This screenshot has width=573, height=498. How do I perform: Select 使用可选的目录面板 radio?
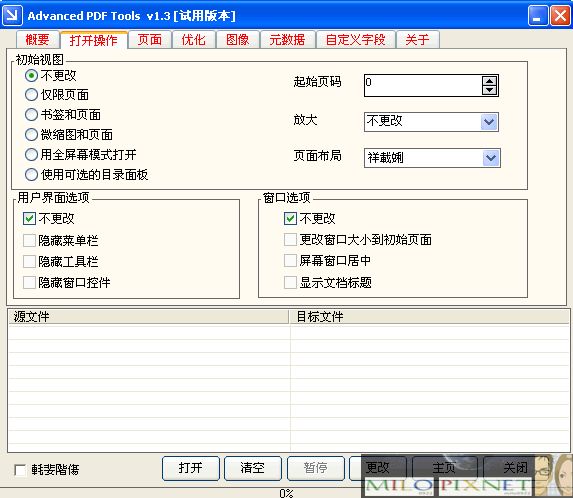coord(31,175)
